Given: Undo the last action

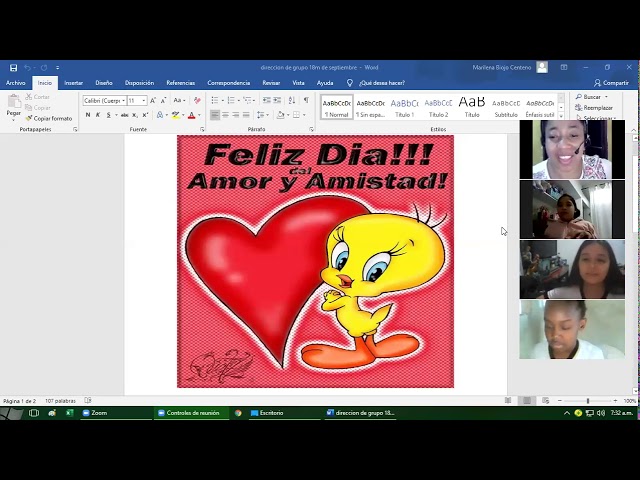Looking at the screenshot, I should (27, 68).
